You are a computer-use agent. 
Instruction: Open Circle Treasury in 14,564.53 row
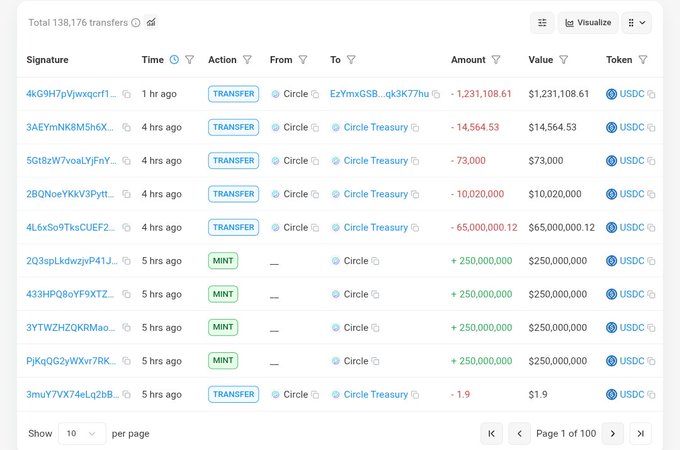pos(376,127)
